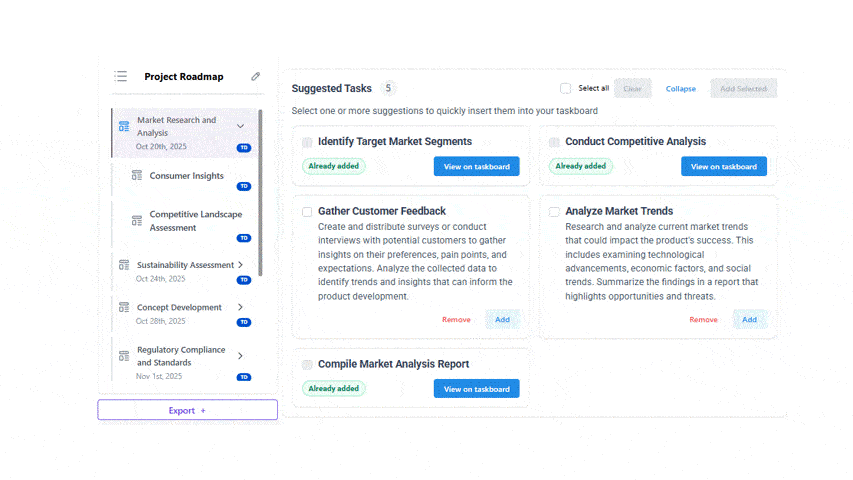The width and height of the screenshot is (853, 480).
Task: Check the Analyze Market Trends checkbox
Action: [554, 211]
